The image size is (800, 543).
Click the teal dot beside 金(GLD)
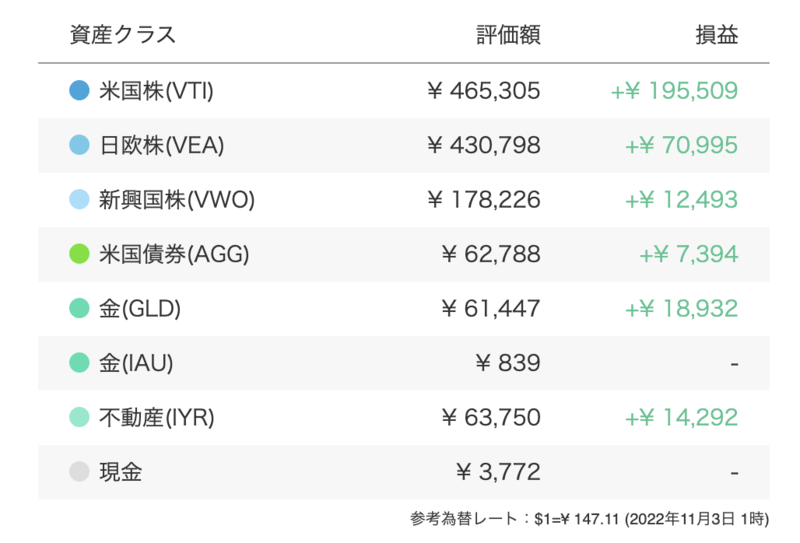[x=79, y=308]
